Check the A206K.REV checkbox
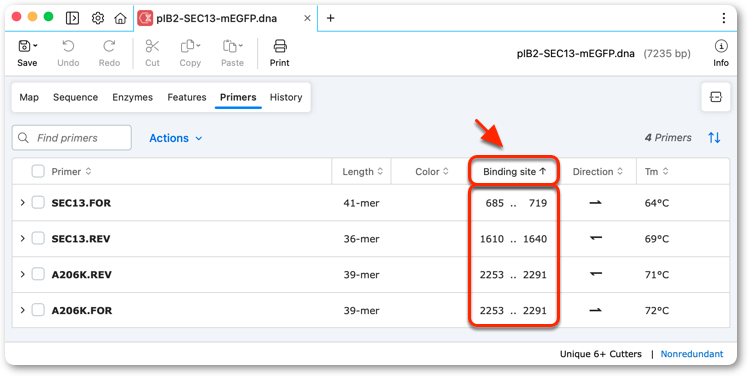Viewport: 748px width, 376px height. pyautogui.click(x=38, y=274)
